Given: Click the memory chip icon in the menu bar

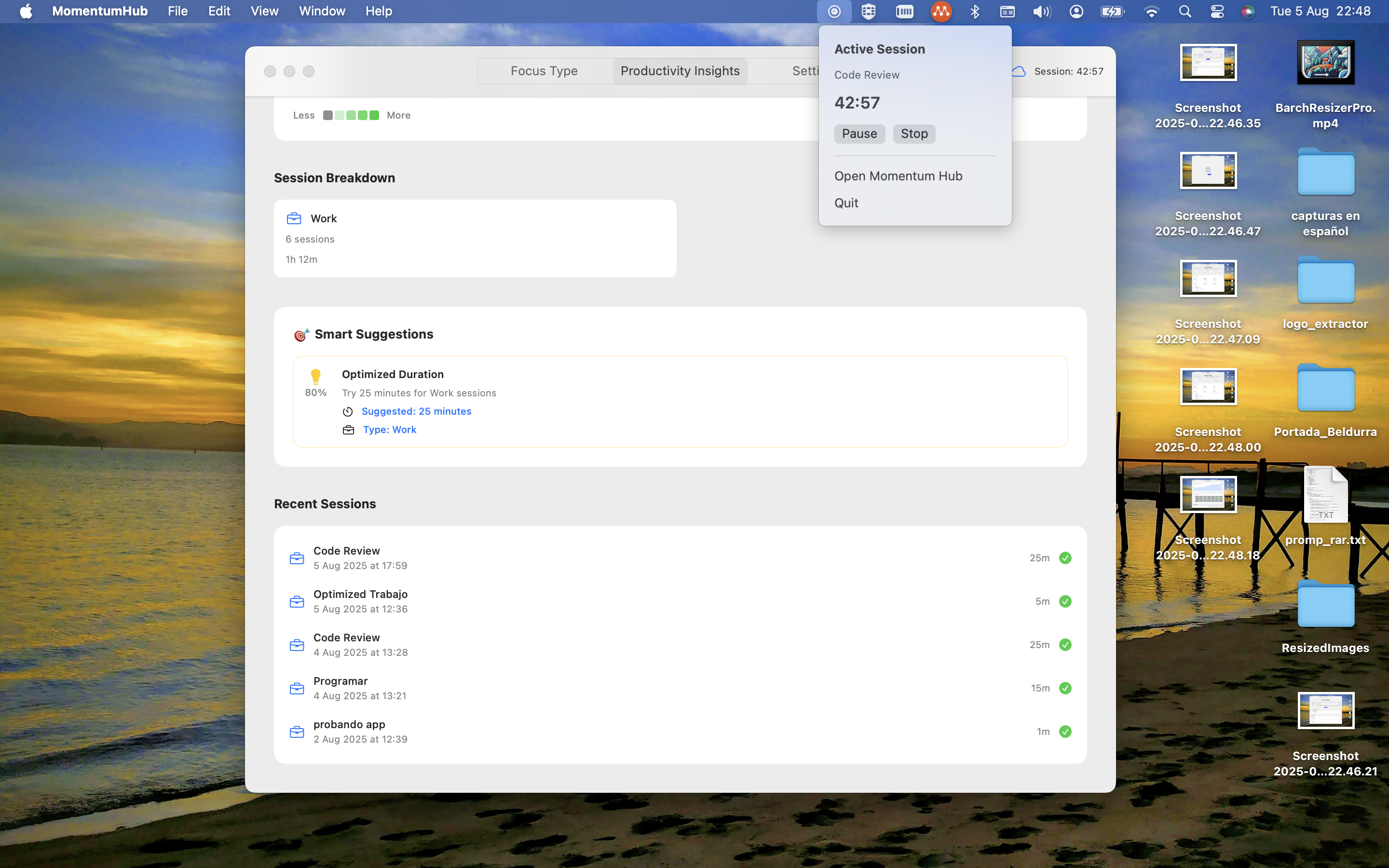Looking at the screenshot, I should click(905, 12).
